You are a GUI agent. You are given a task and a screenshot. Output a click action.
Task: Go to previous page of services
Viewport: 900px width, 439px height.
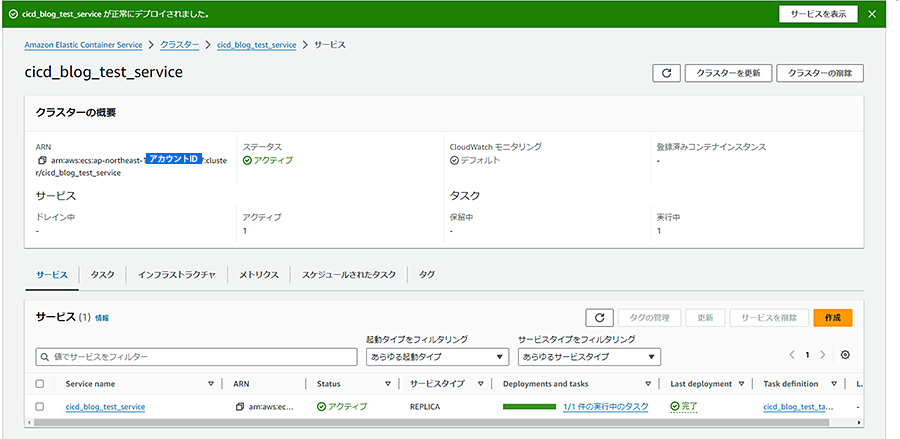tap(792, 355)
